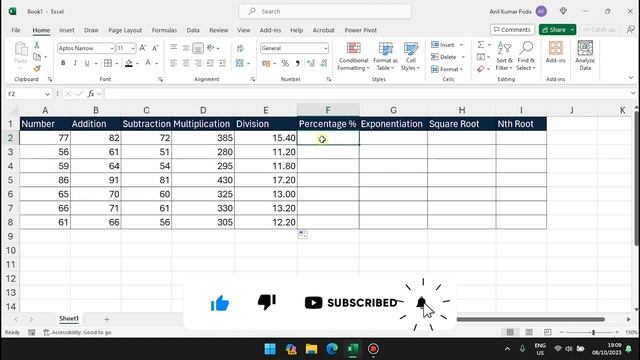Viewport: 640px width, 360px height.
Task: Add a new sheet with the plus button
Action: [107, 319]
